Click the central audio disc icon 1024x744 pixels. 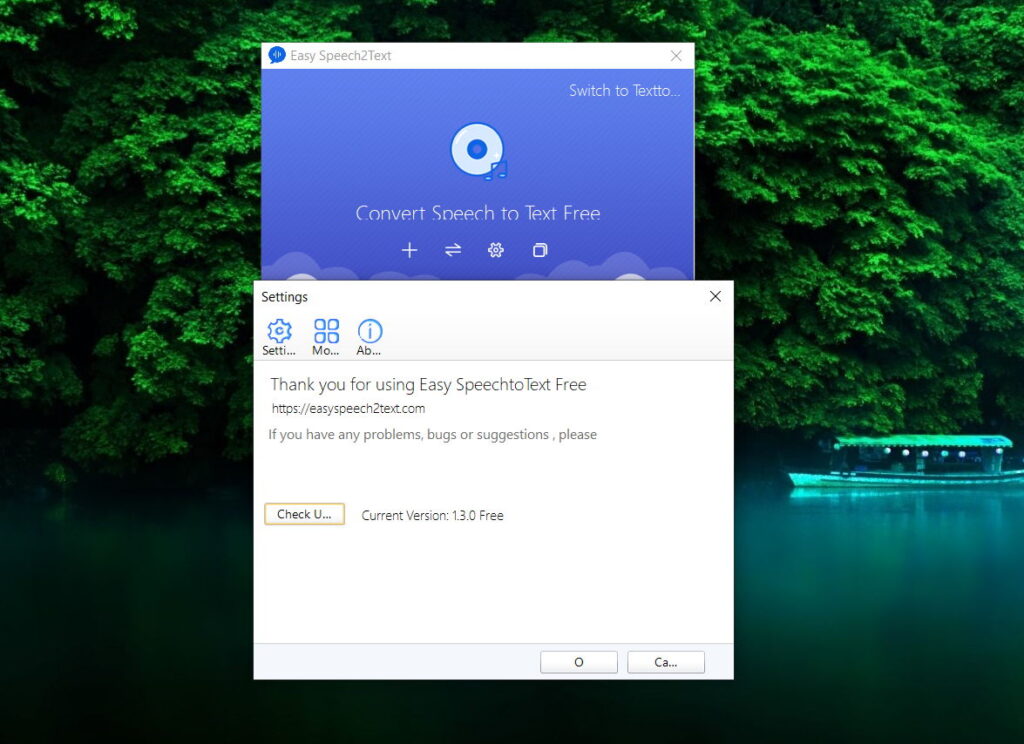(478, 151)
